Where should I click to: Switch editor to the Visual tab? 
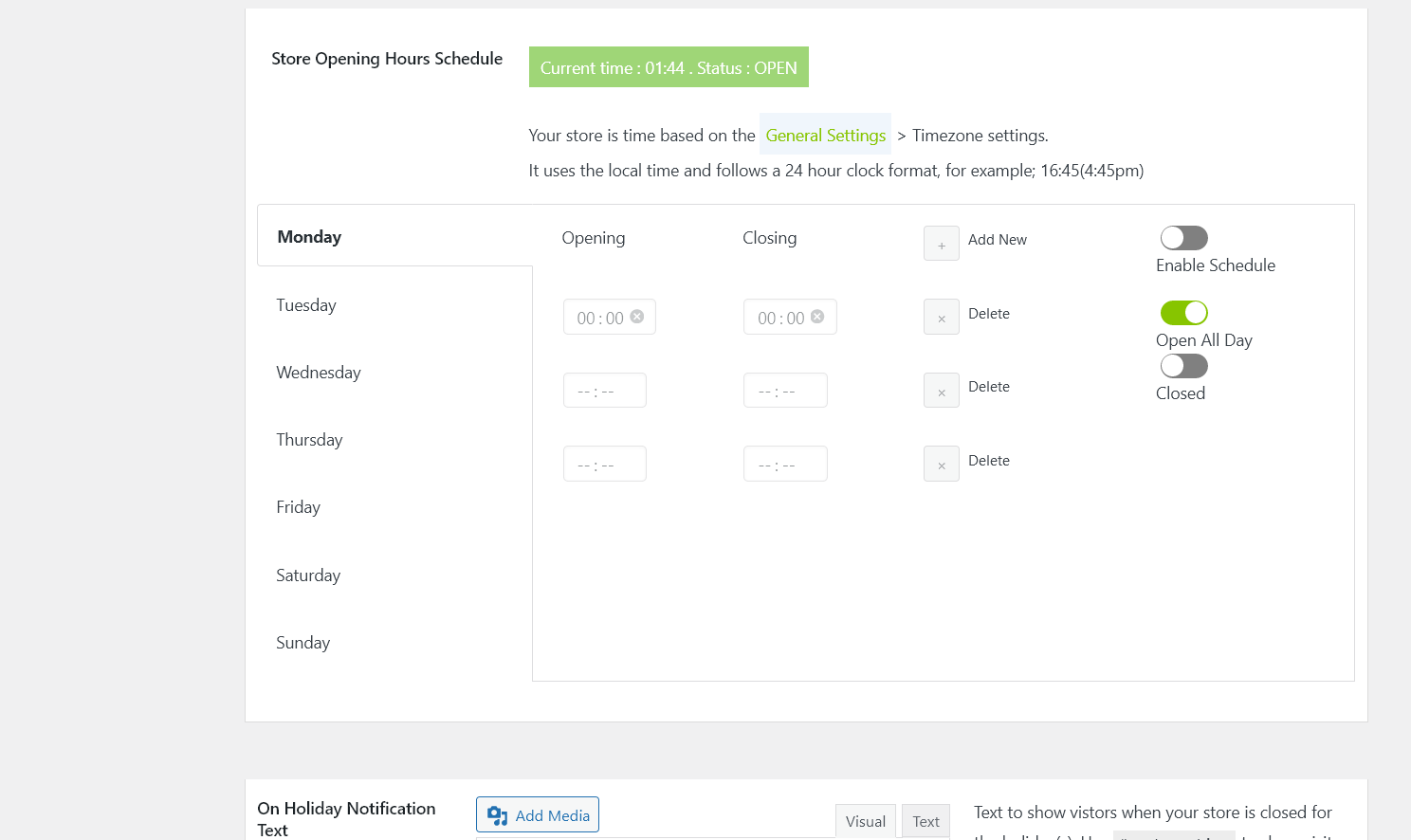(x=865, y=821)
